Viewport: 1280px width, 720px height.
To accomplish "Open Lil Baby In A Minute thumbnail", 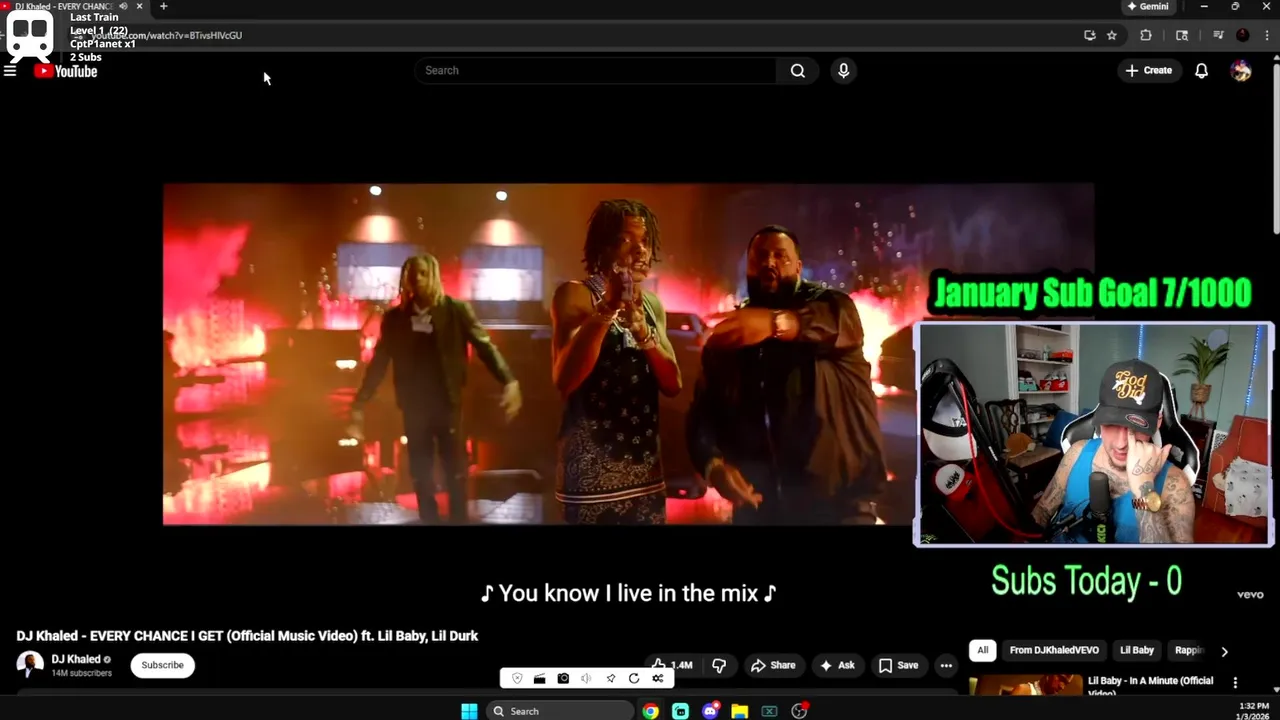I will pyautogui.click(x=1025, y=686).
